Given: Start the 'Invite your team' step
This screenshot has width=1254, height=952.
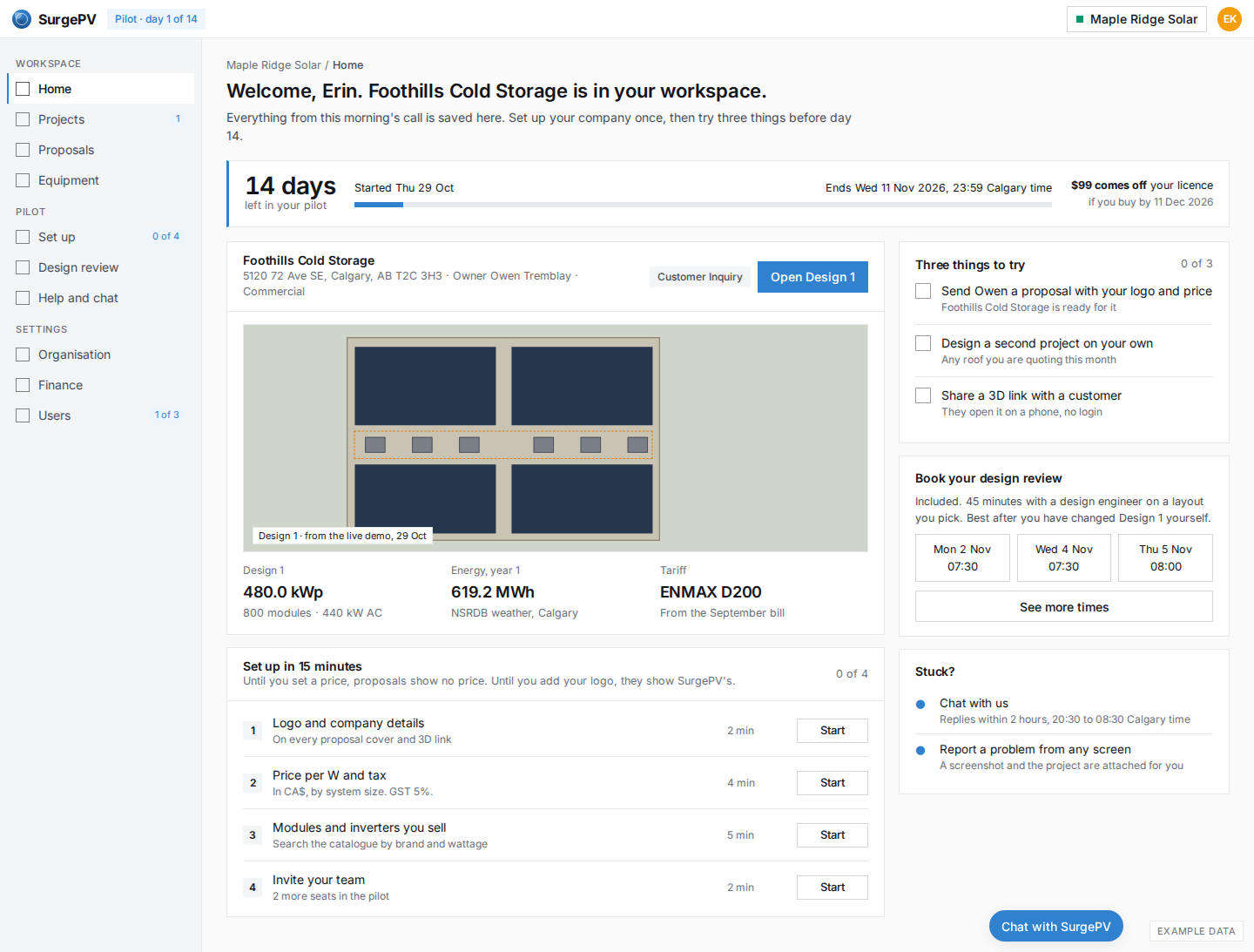Looking at the screenshot, I should click(833, 888).
